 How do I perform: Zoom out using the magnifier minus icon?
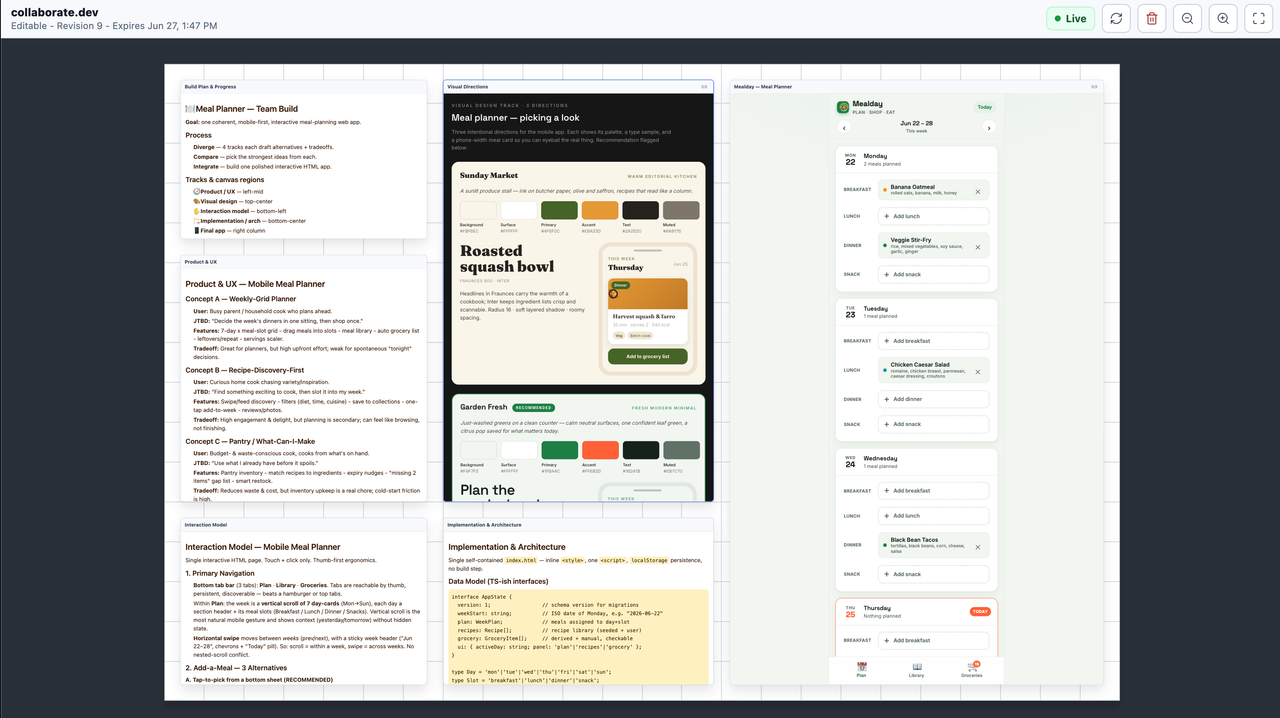[x=1187, y=18]
